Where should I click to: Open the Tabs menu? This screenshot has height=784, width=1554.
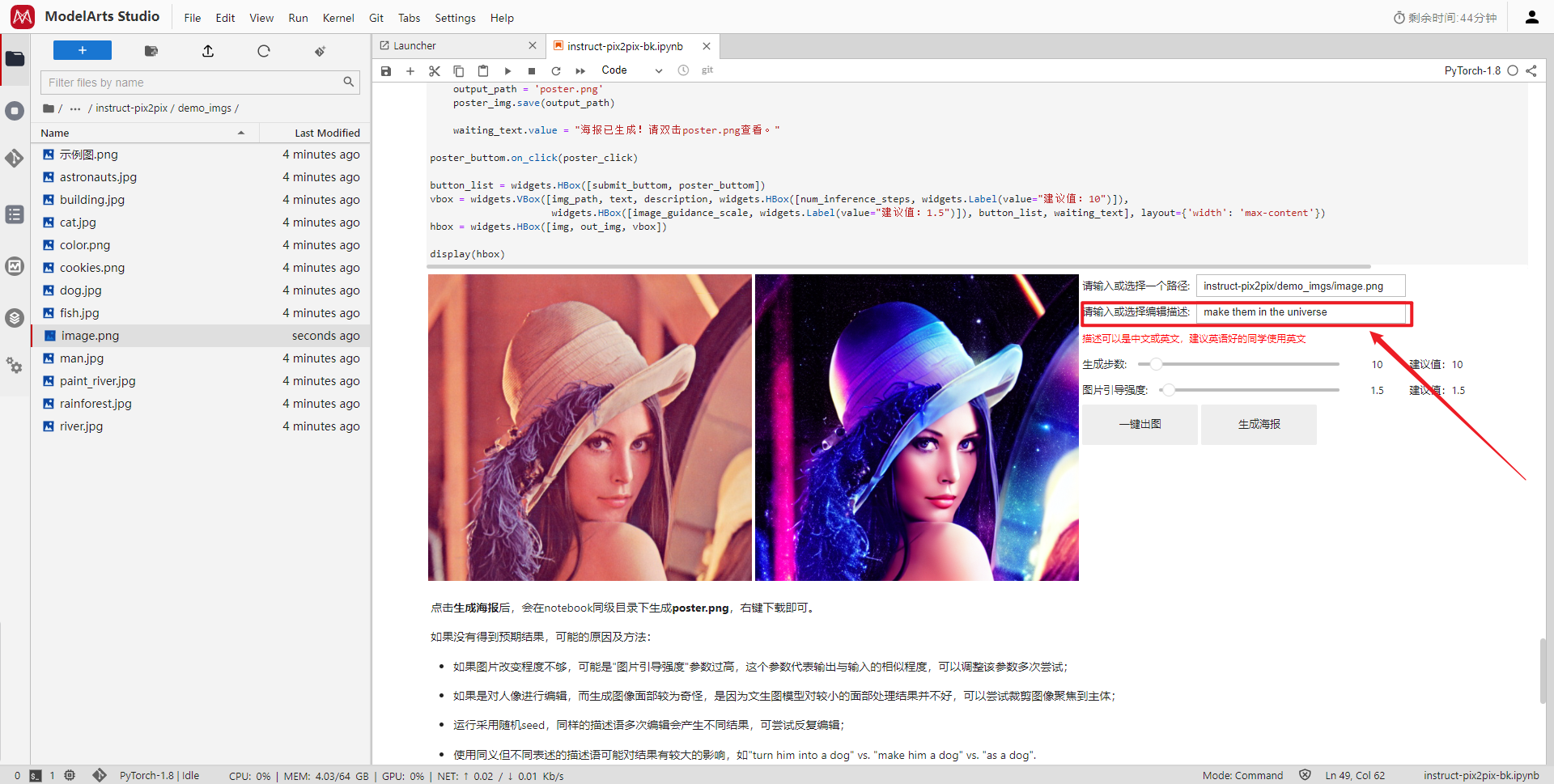(x=410, y=18)
